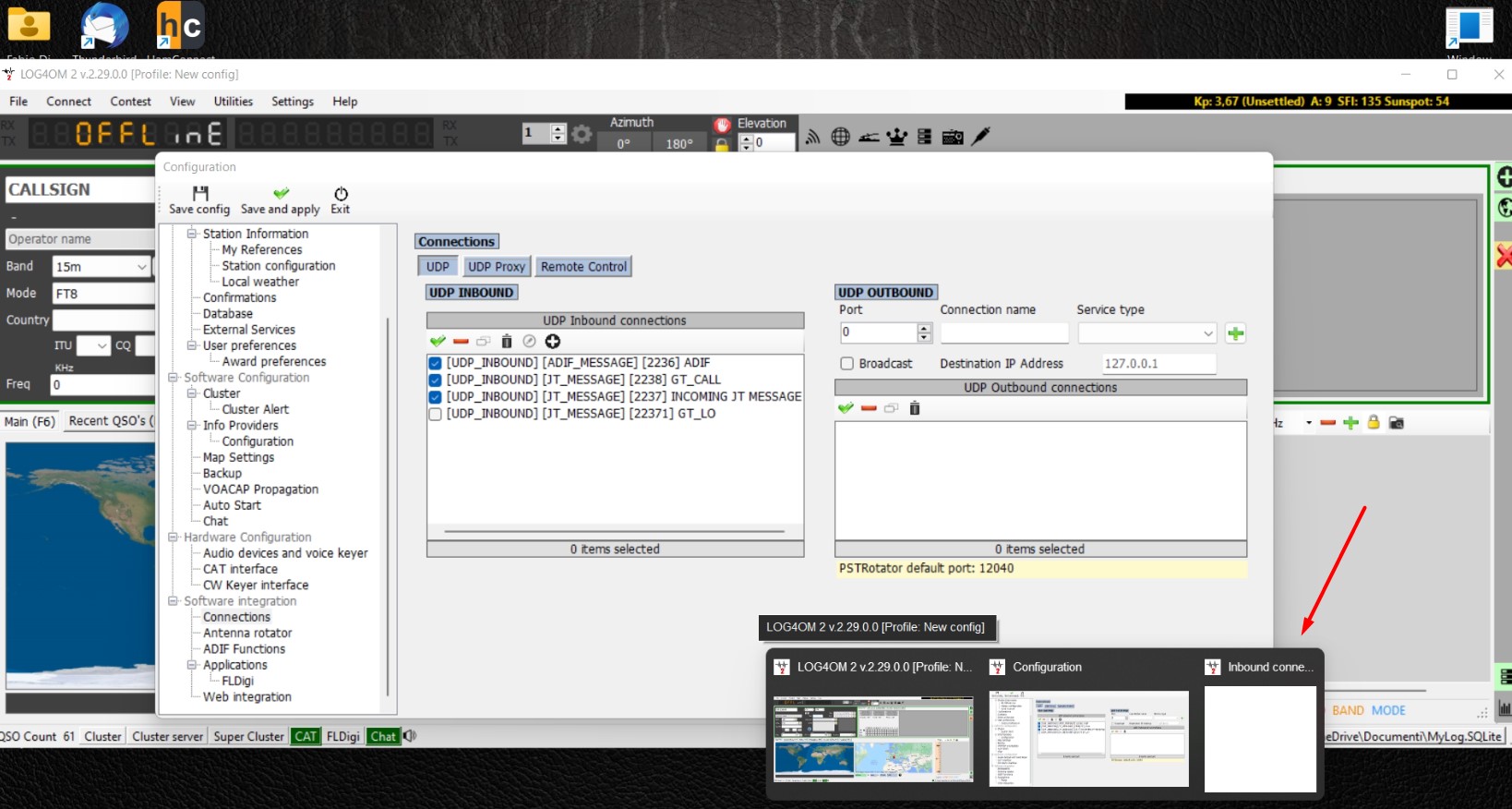Toggle the FLDigi status indicator

pos(342,736)
